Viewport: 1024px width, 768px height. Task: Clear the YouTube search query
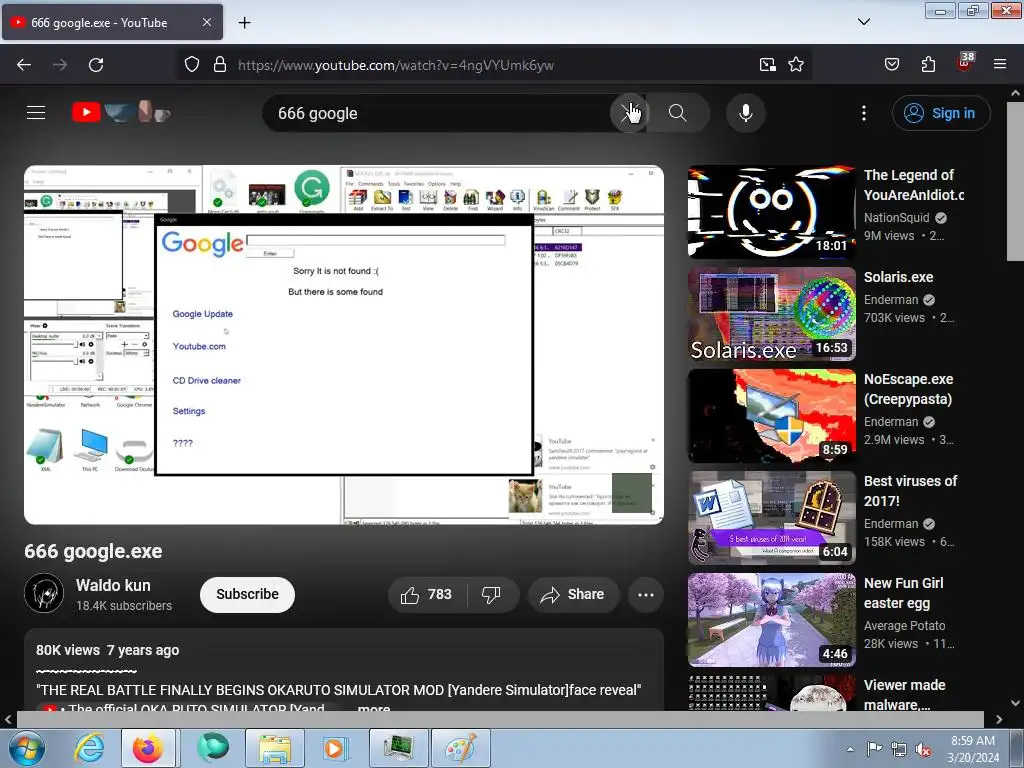click(630, 113)
